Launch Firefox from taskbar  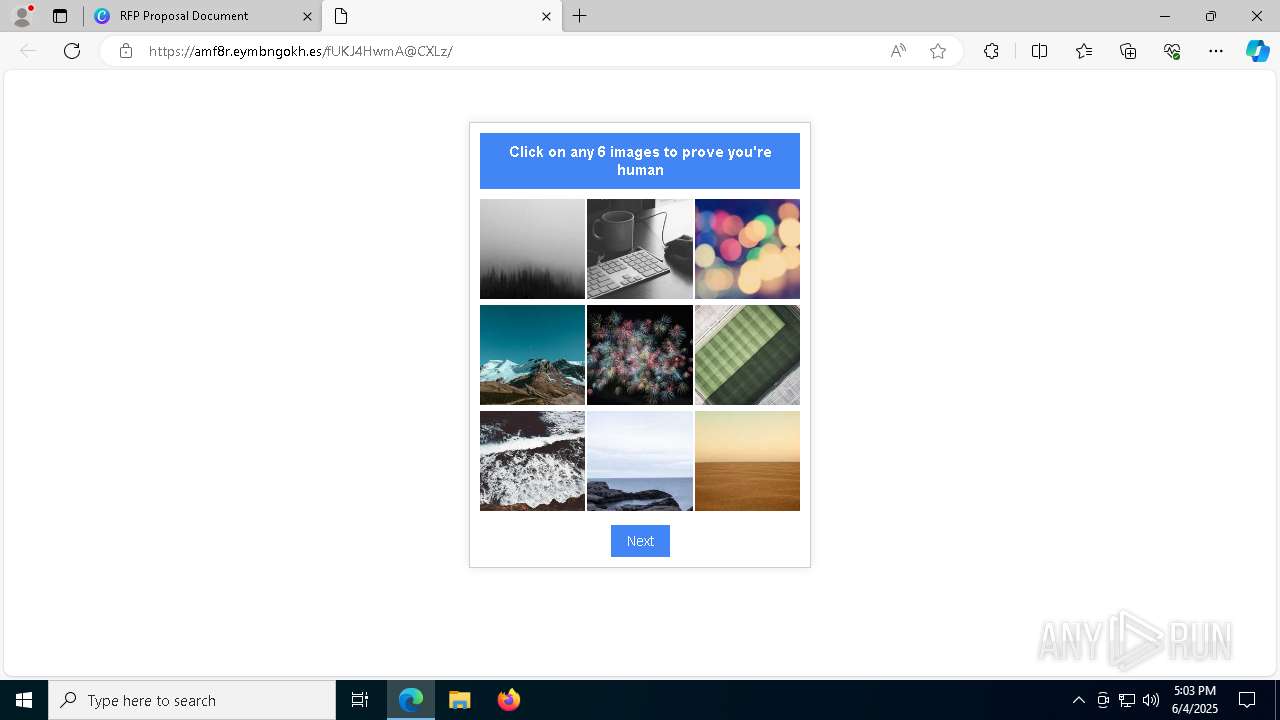pos(509,700)
